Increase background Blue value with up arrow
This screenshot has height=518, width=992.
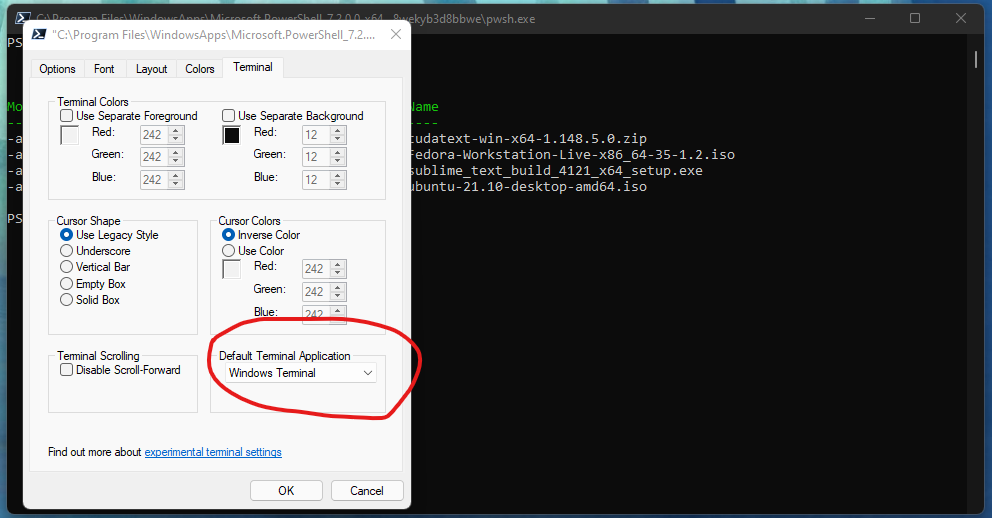coord(338,175)
